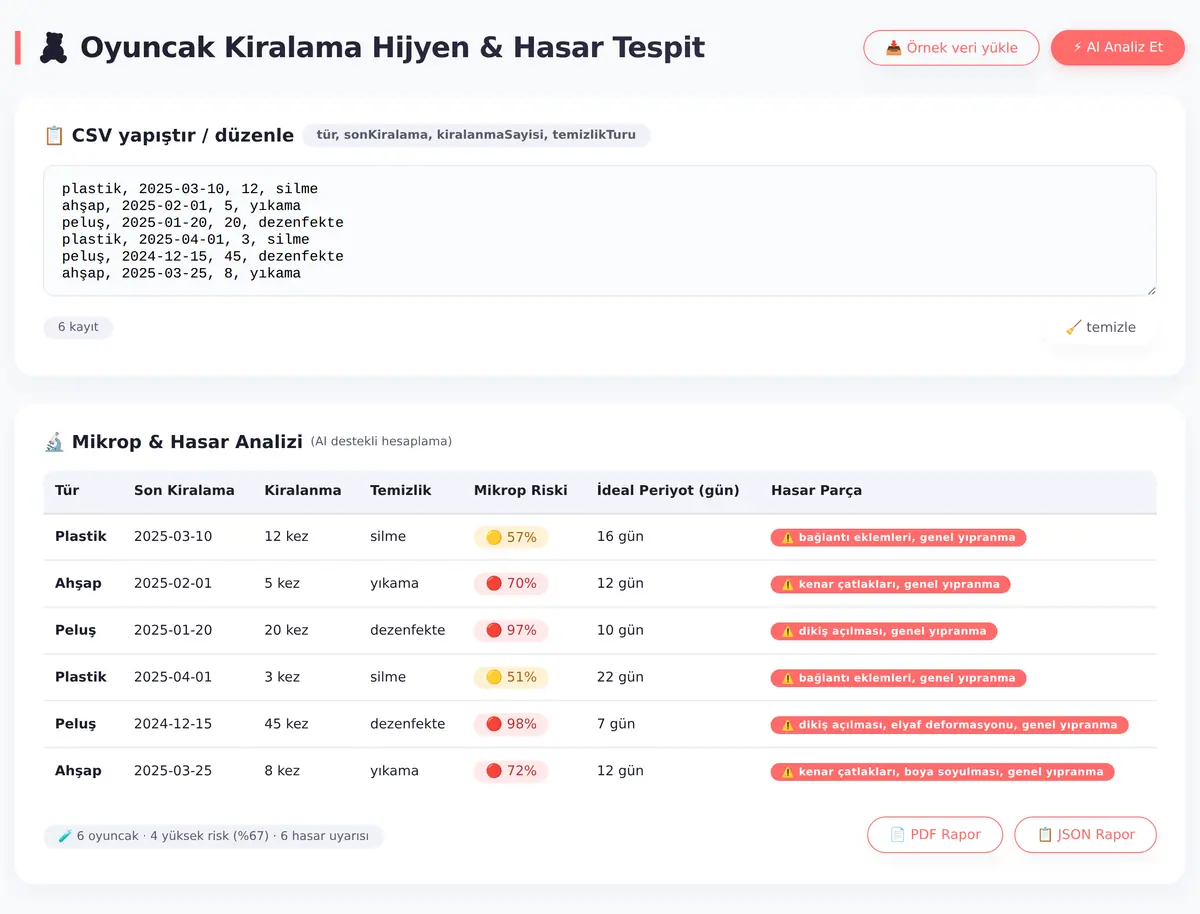Click the 20 kez rental count cell

pyautogui.click(x=287, y=631)
